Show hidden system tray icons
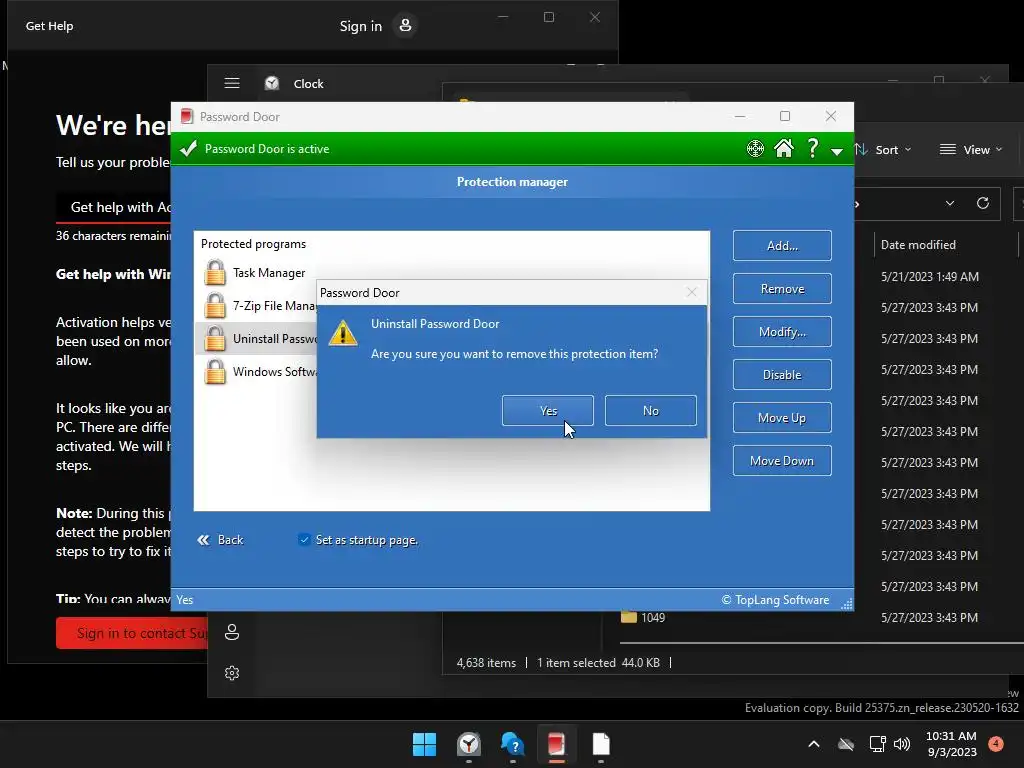 click(x=814, y=744)
